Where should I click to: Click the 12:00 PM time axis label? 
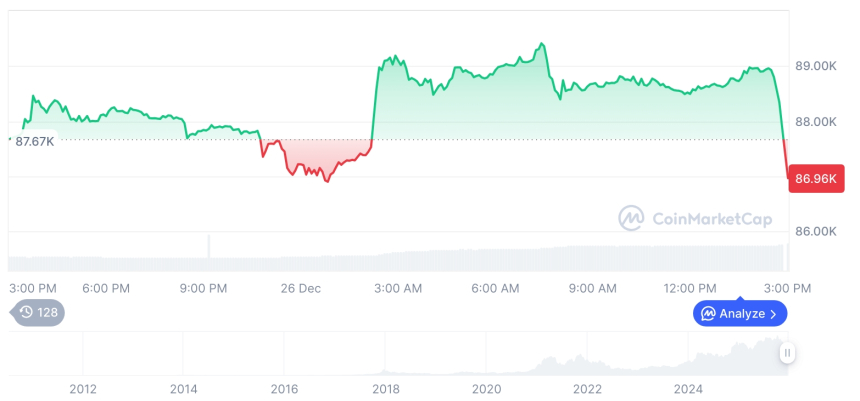690,288
